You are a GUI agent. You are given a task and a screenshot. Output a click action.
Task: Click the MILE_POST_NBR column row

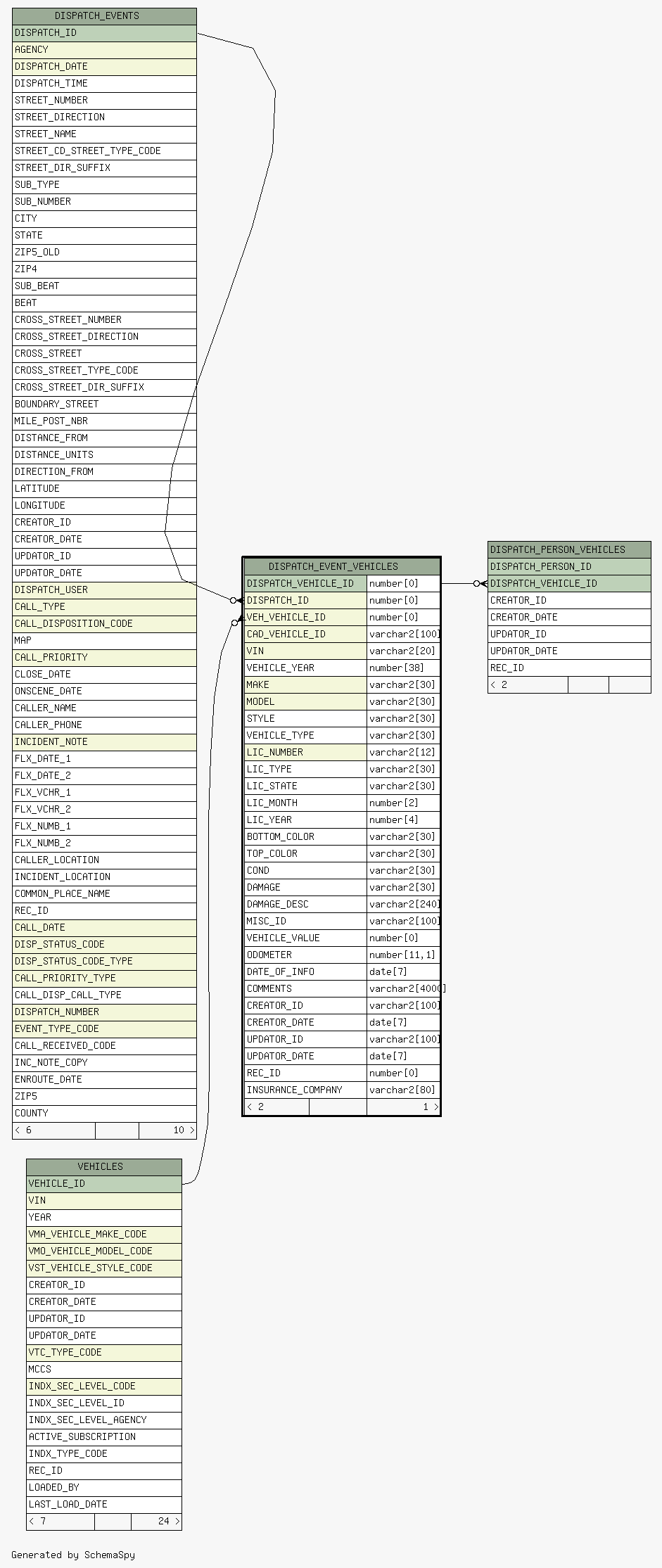[x=104, y=421]
